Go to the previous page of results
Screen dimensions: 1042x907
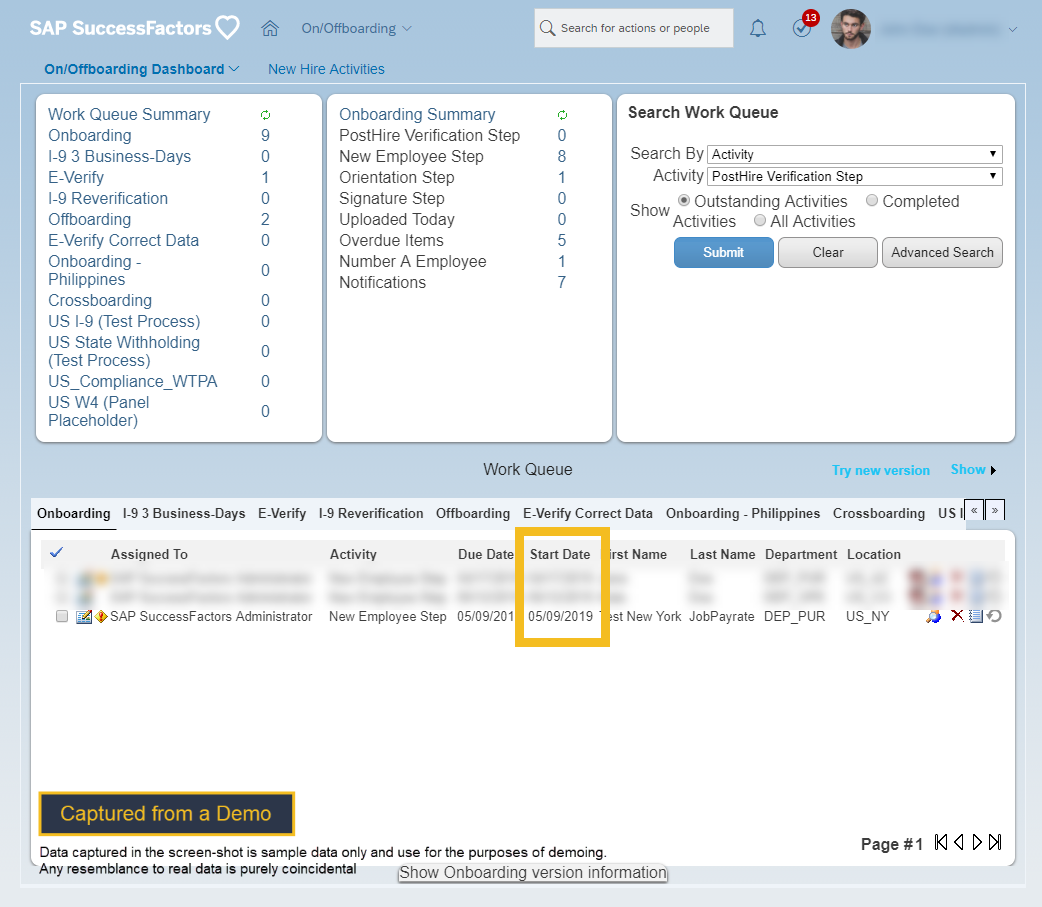958,843
